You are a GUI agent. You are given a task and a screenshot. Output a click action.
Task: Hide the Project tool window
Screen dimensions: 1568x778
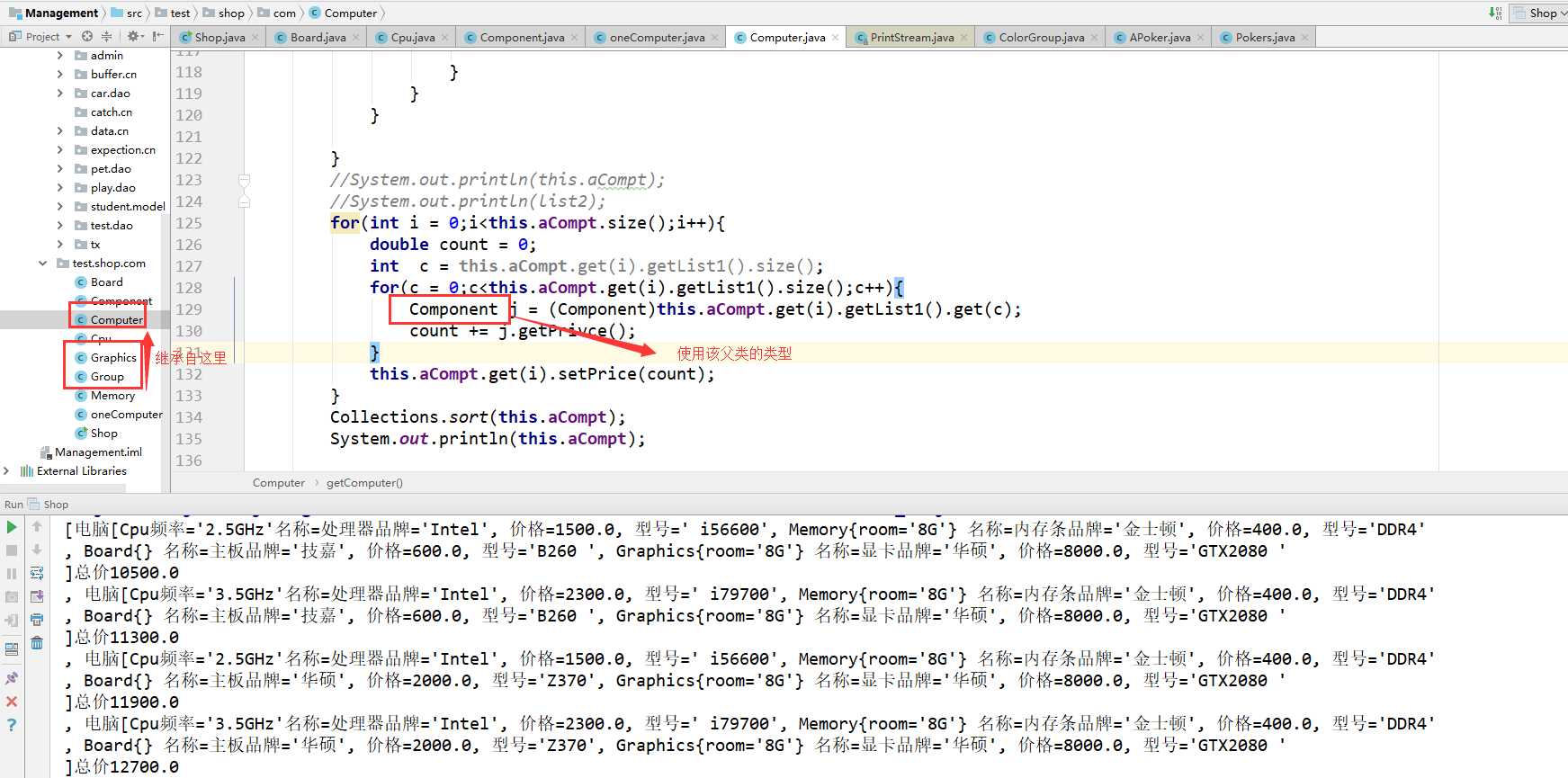[158, 36]
